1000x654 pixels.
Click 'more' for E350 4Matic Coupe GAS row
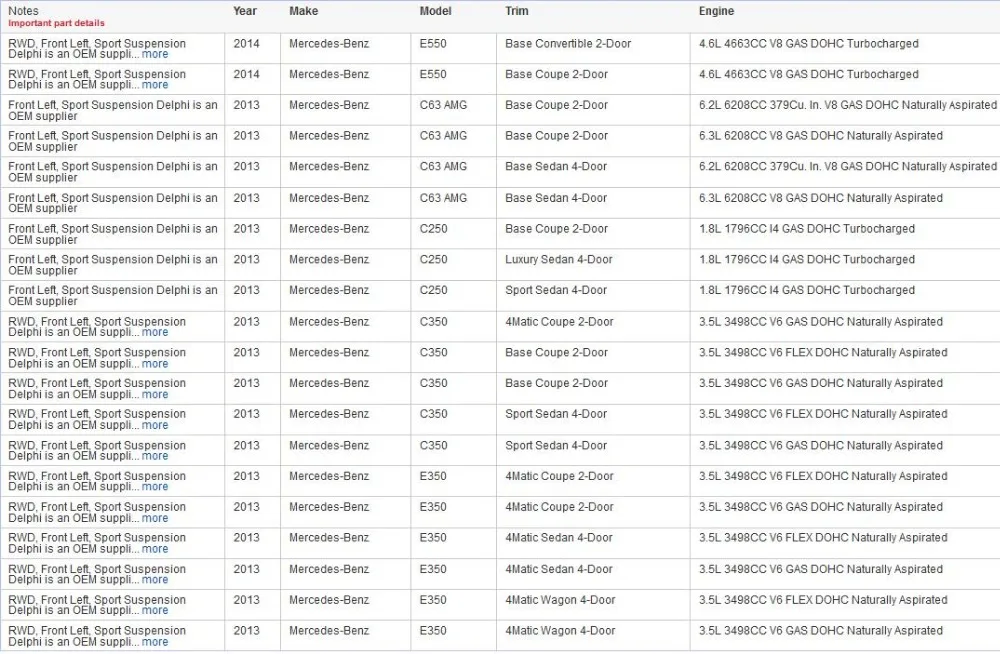point(155,519)
